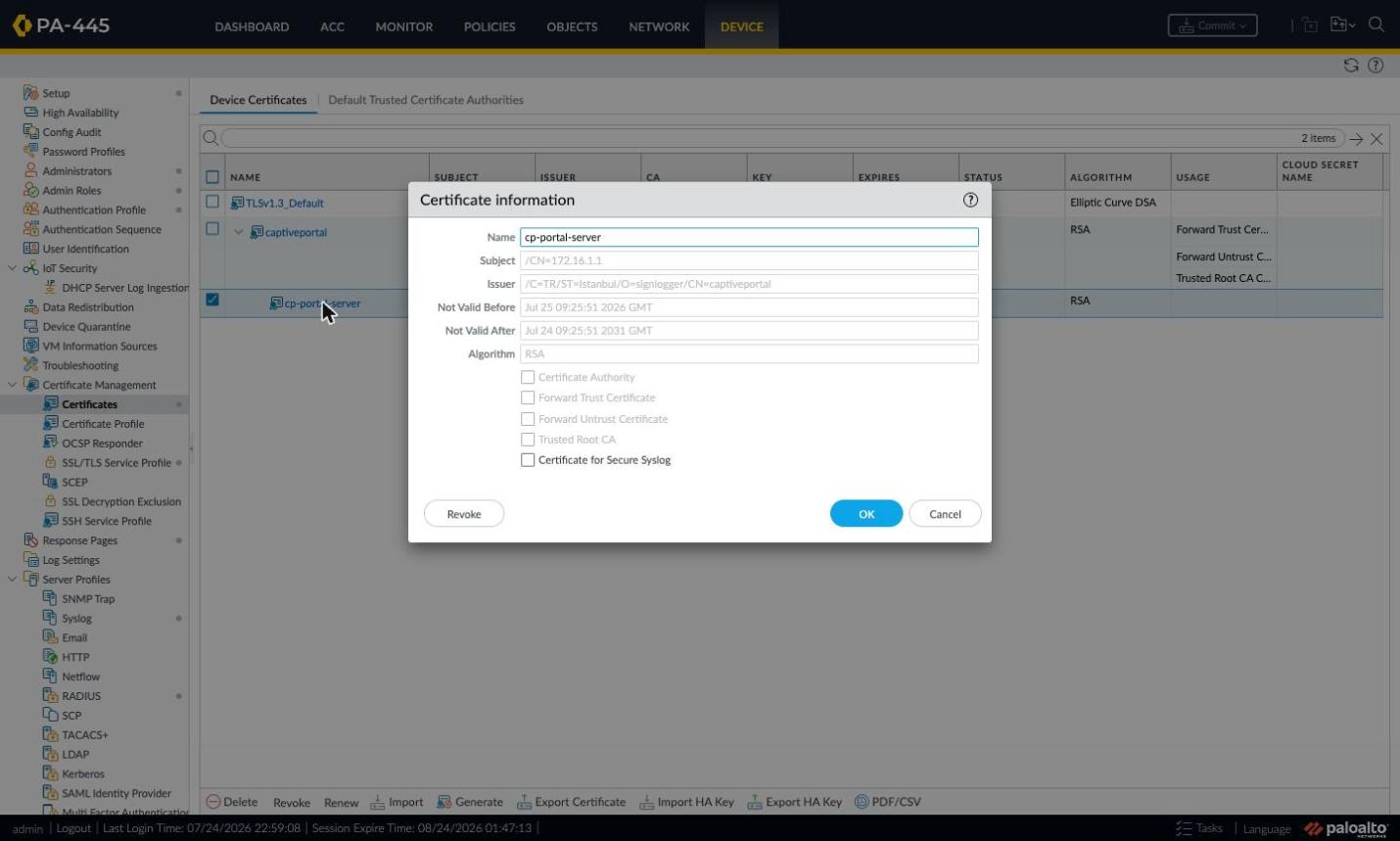Tick the Trusted Root CA checkbox
The height and width of the screenshot is (841, 1400).
click(528, 440)
